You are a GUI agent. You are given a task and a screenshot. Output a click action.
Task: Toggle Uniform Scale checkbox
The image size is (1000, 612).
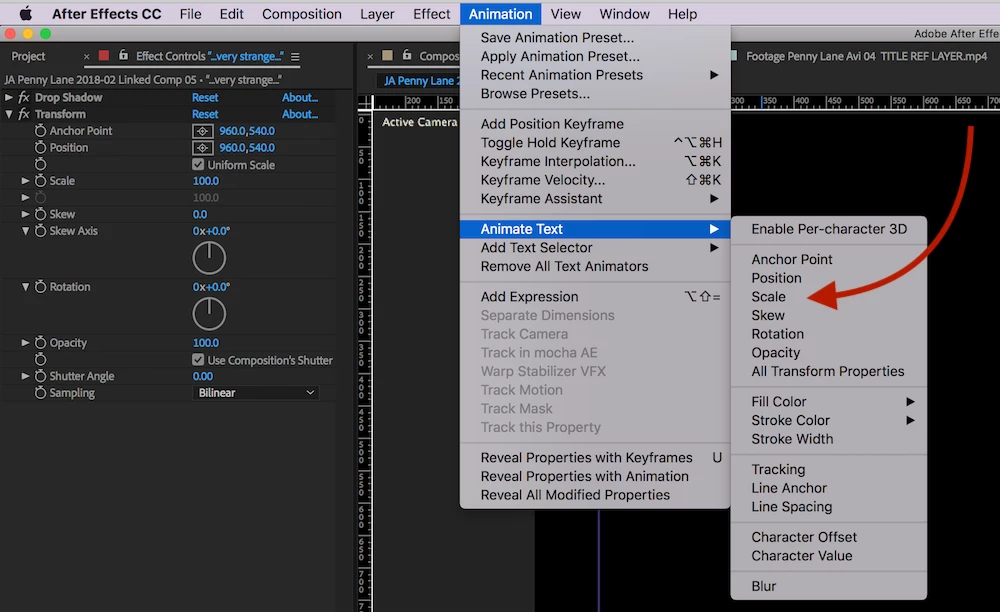[198, 164]
